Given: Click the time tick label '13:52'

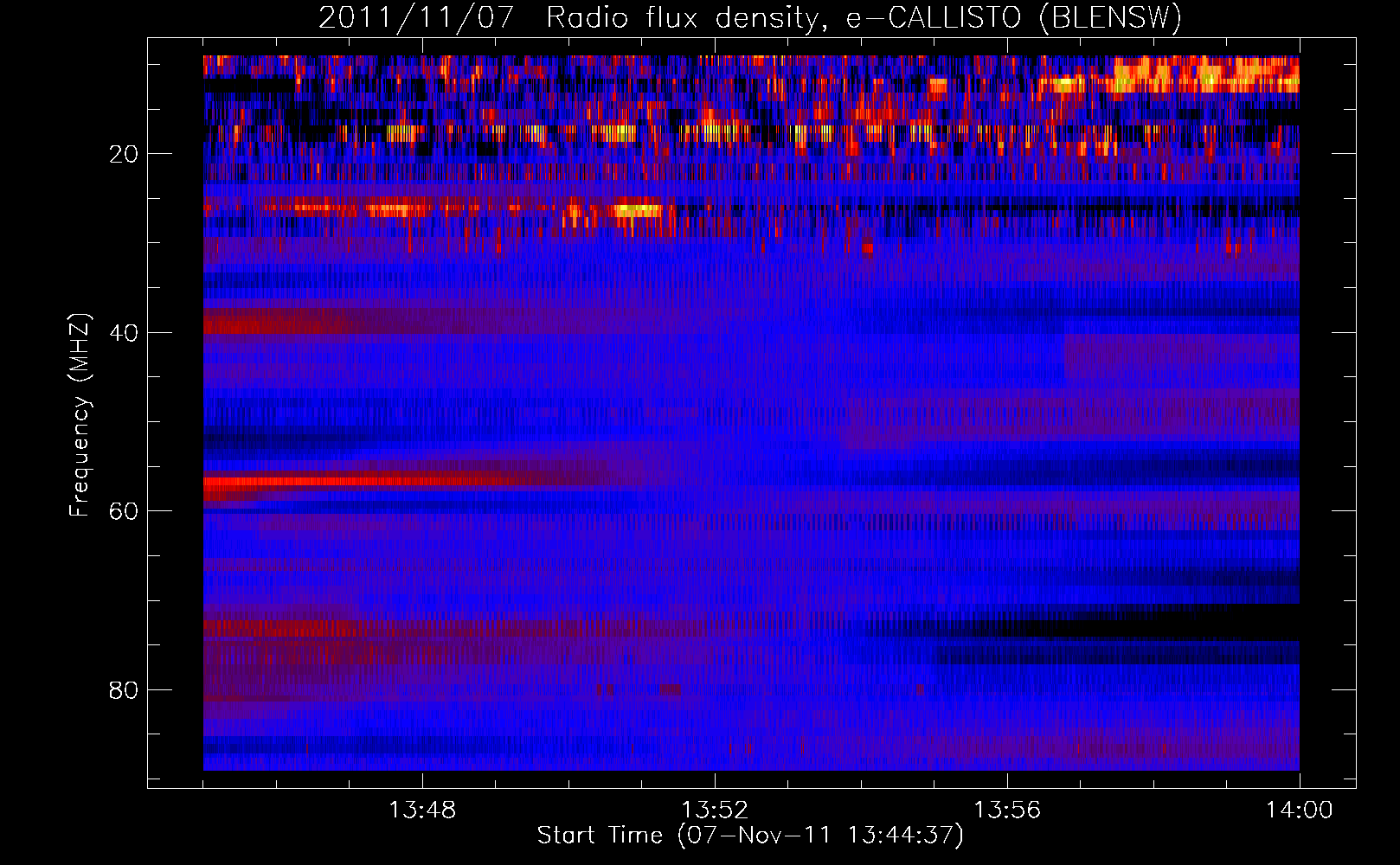Looking at the screenshot, I should [x=715, y=811].
